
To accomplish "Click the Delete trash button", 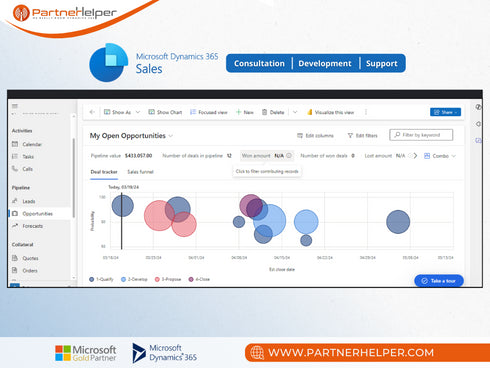I will click(x=273, y=112).
